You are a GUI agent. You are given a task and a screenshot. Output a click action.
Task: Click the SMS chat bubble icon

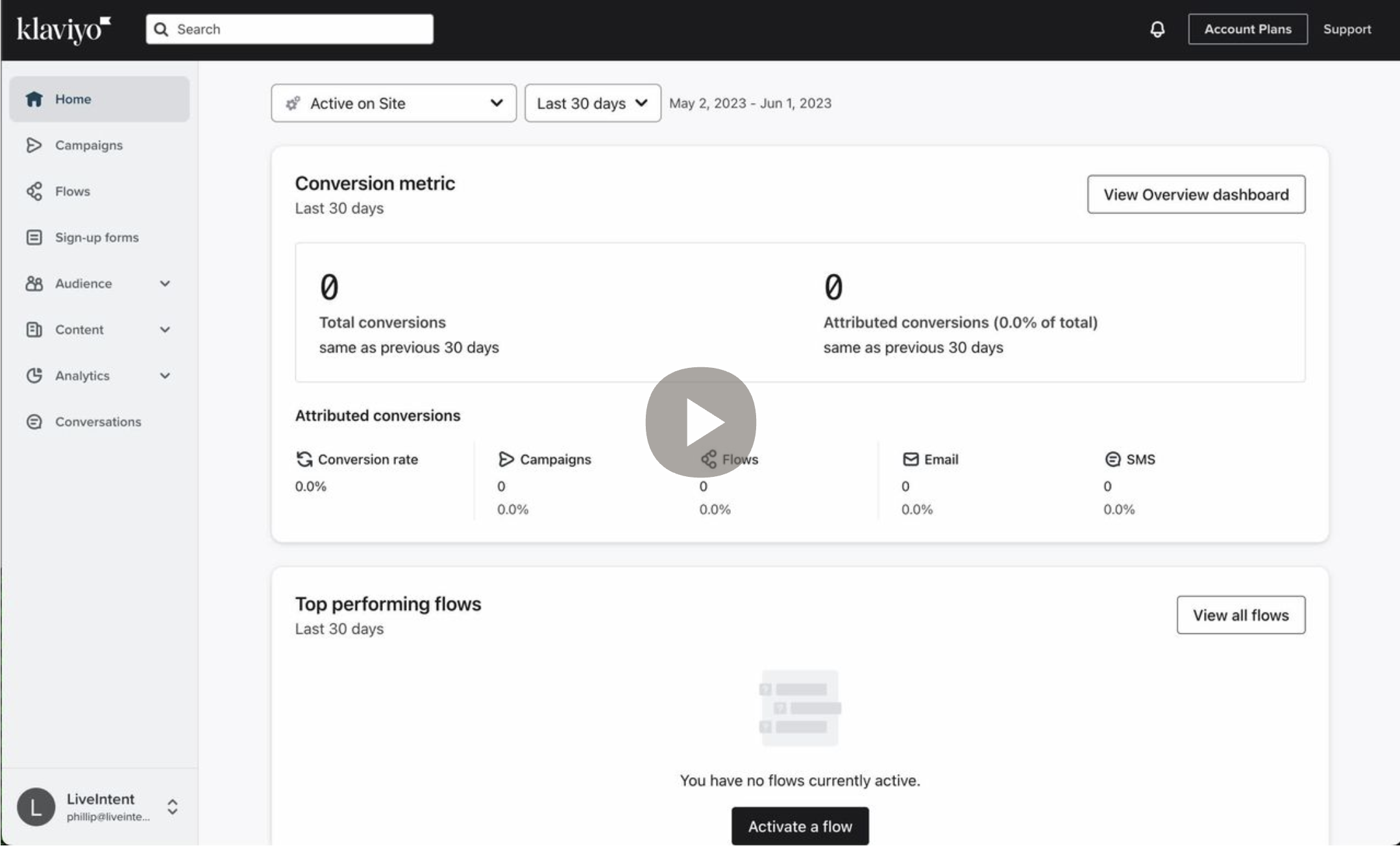[x=1112, y=459]
